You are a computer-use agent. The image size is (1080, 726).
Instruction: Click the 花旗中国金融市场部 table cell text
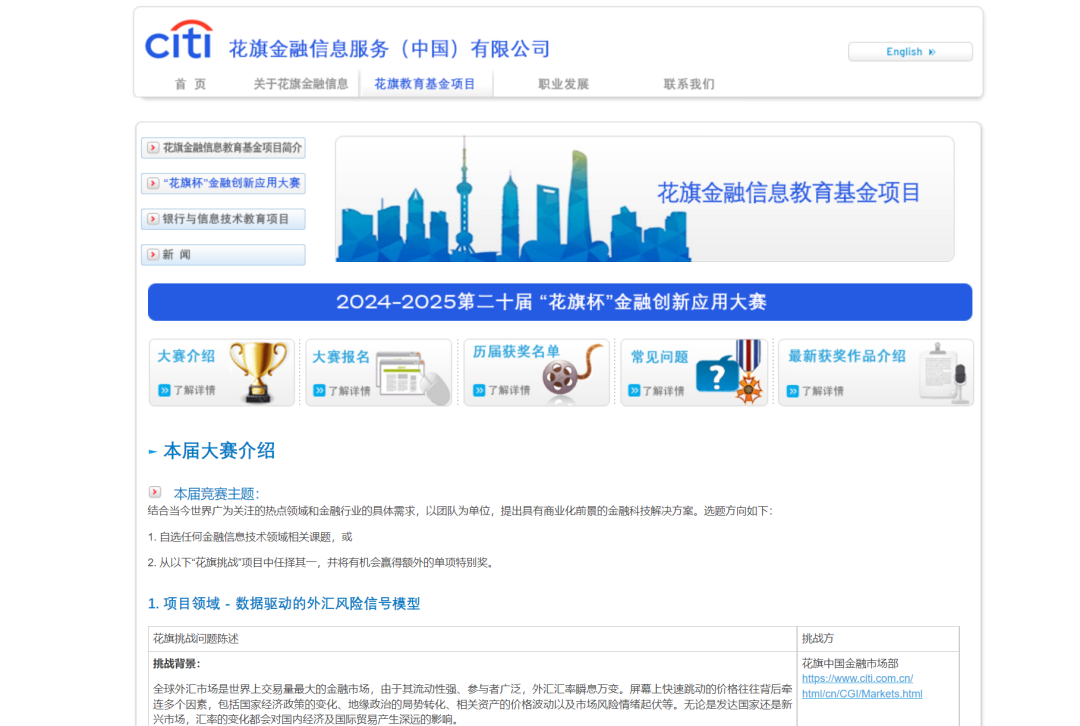click(850, 663)
